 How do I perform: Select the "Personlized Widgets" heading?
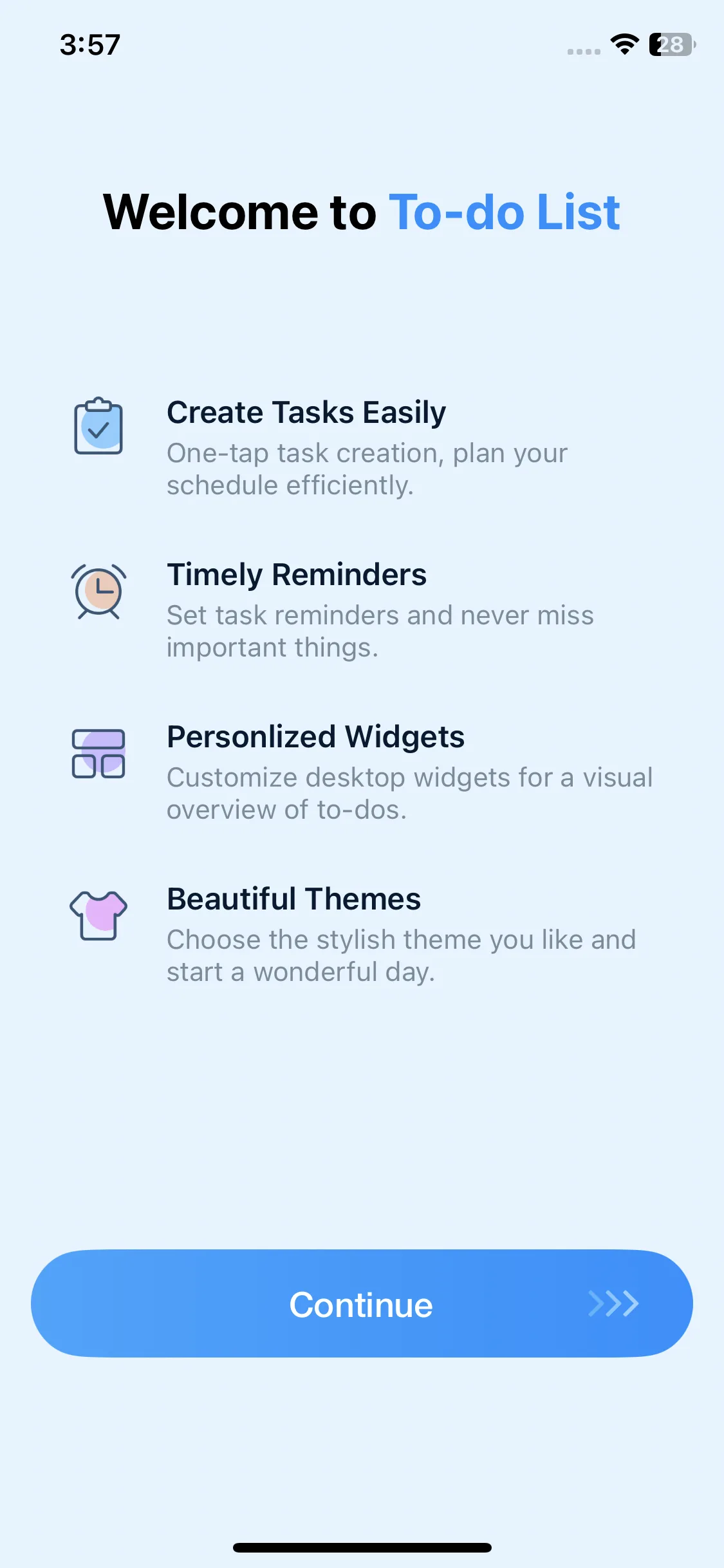tap(315, 737)
